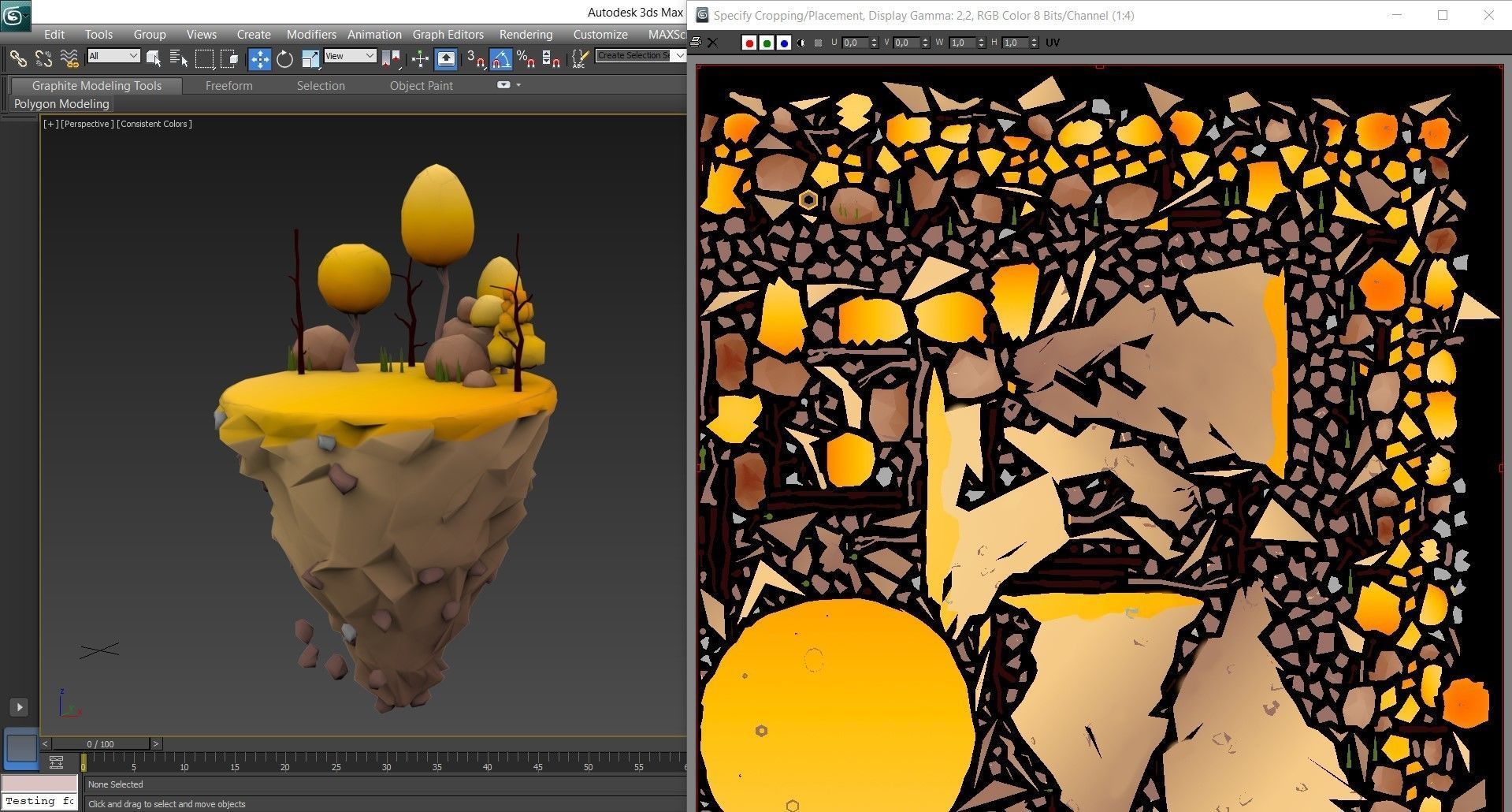Expand the Polygon Modeling panel

point(61,104)
